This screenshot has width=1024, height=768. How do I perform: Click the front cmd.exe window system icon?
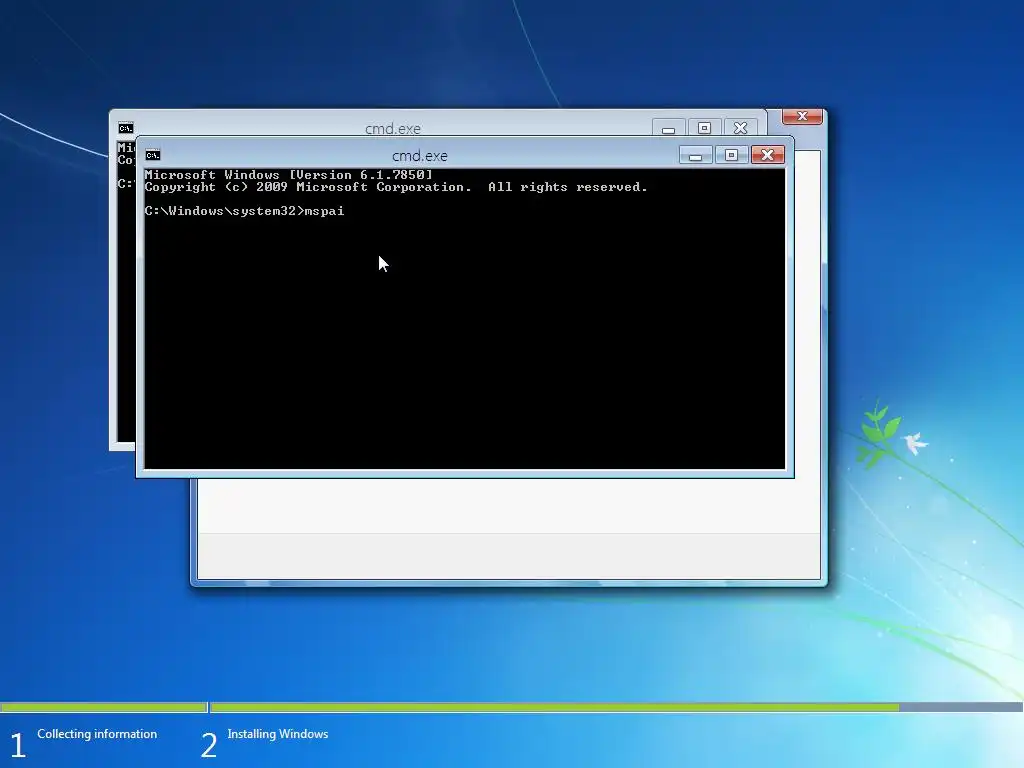click(153, 155)
